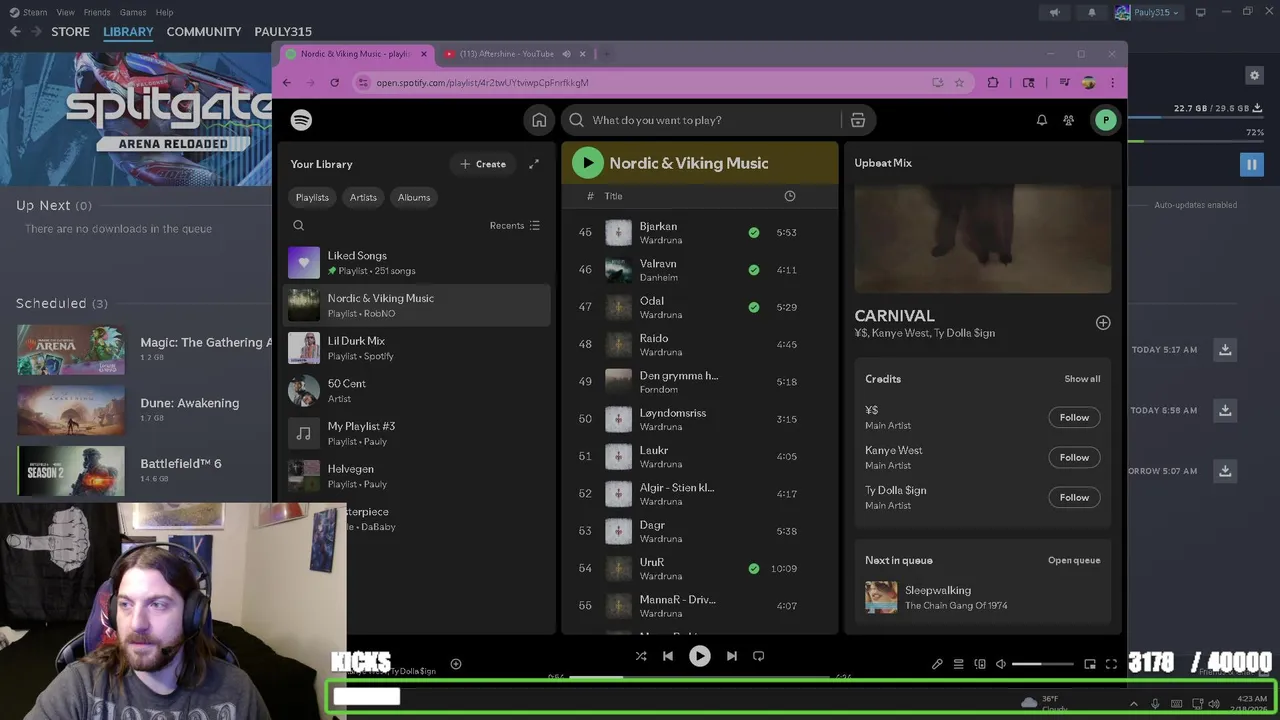The image size is (1280, 720).
Task: Enable shuffle in the Spotify player
Action: coord(641,656)
